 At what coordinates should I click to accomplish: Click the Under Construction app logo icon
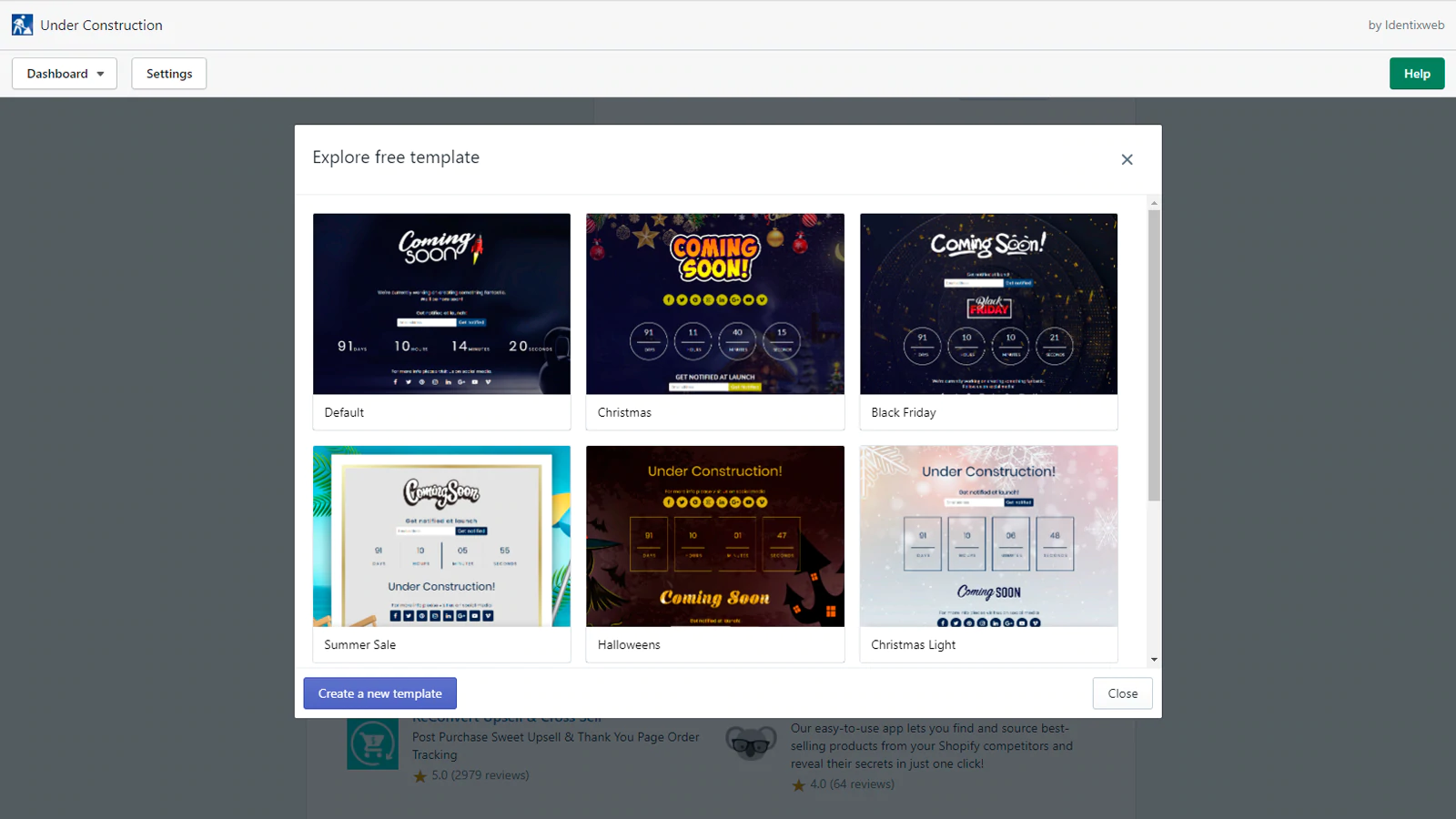tap(22, 25)
